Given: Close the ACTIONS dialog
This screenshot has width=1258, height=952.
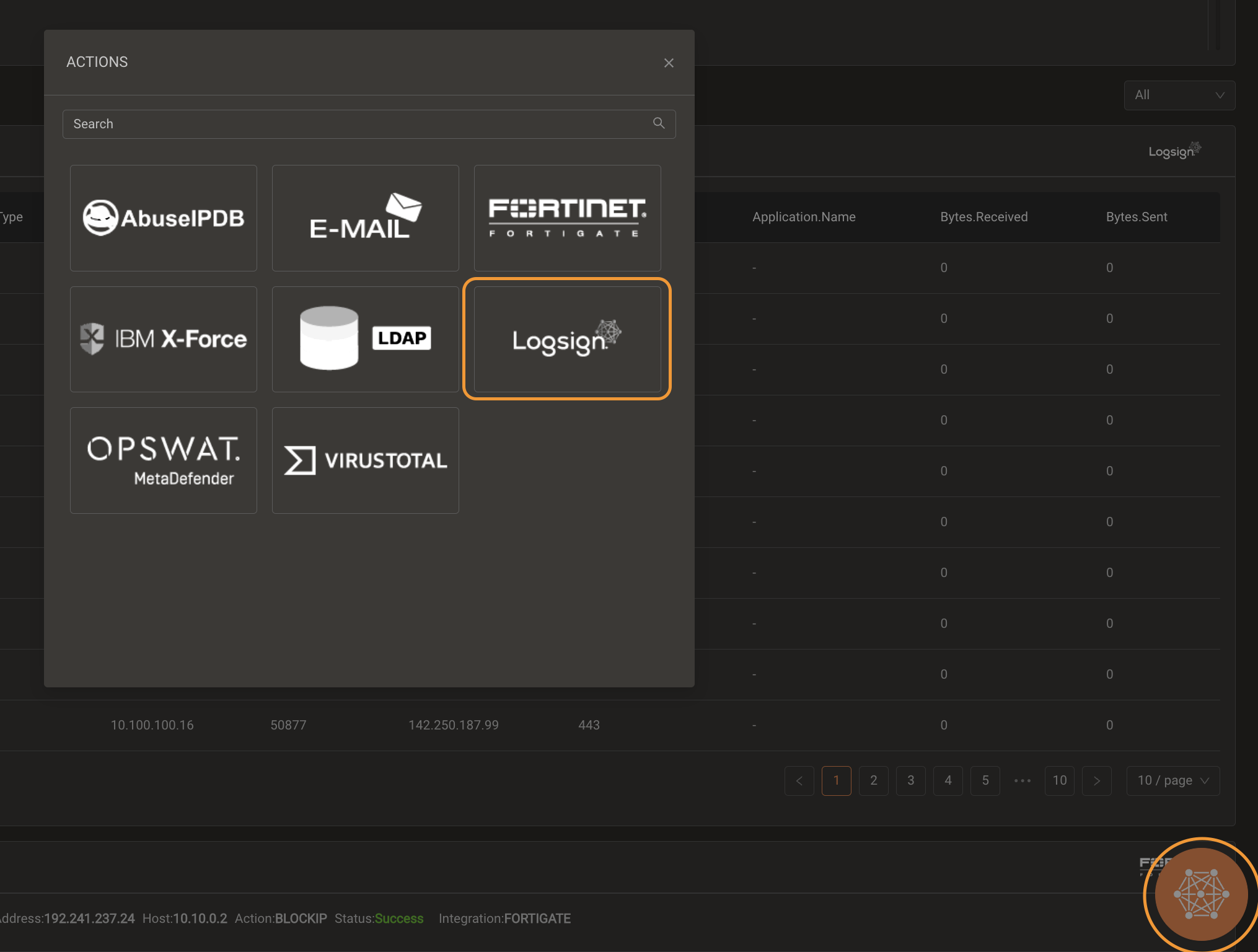Looking at the screenshot, I should point(669,63).
